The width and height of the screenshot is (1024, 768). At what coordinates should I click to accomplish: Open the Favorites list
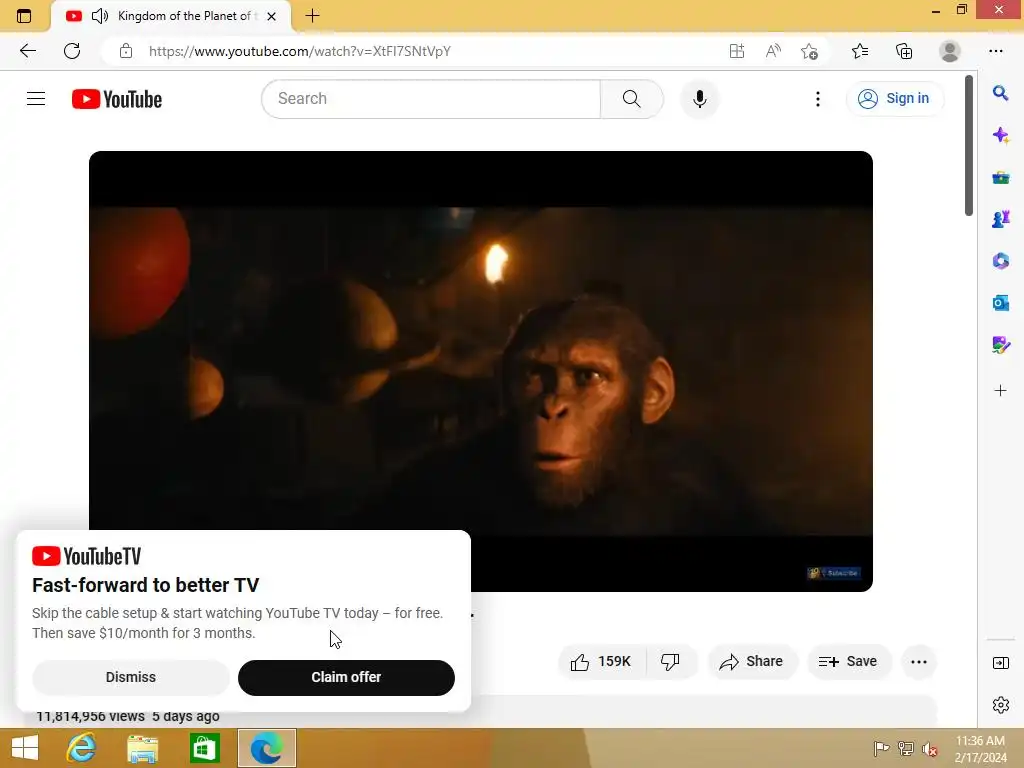(x=860, y=51)
